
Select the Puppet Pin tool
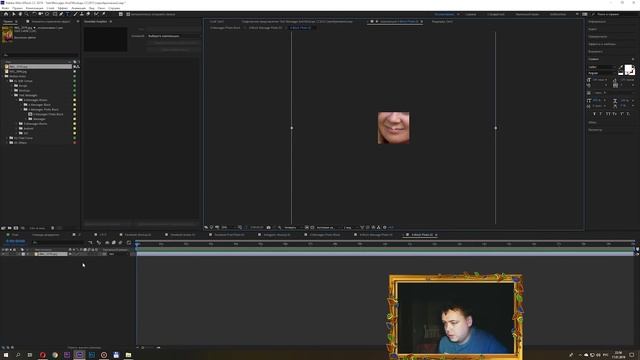click(x=104, y=14)
